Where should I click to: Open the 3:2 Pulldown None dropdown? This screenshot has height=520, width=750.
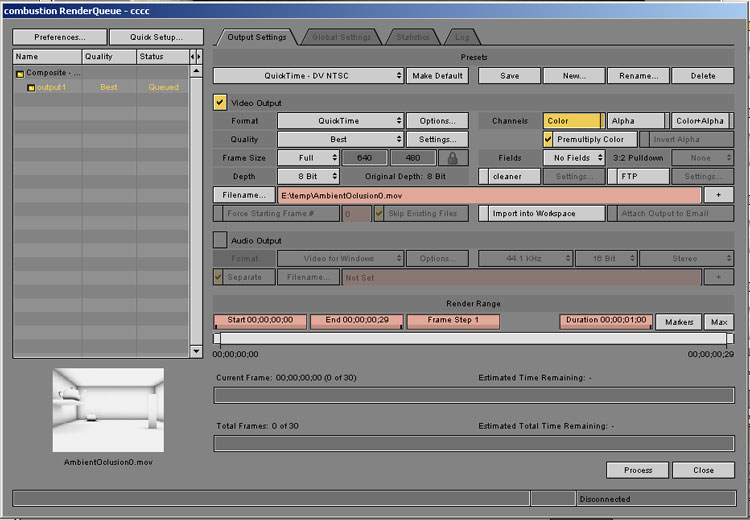[x=702, y=158]
